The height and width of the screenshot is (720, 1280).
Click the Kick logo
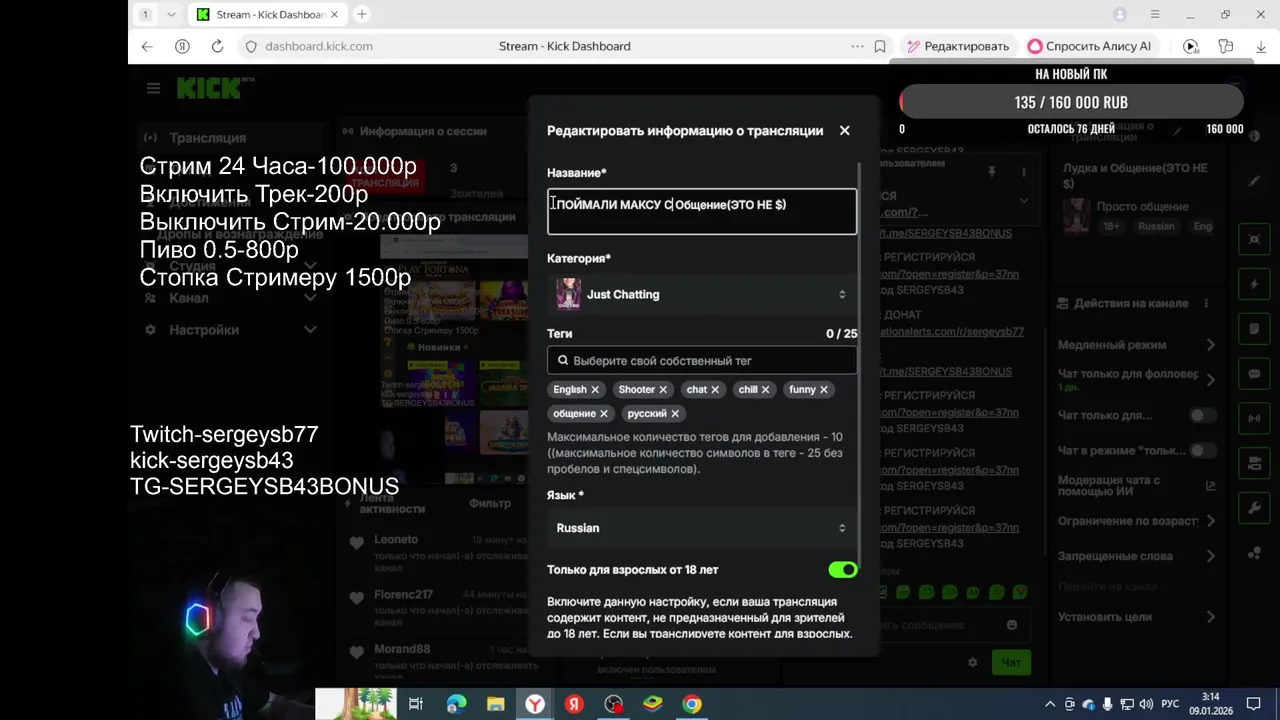pos(209,88)
